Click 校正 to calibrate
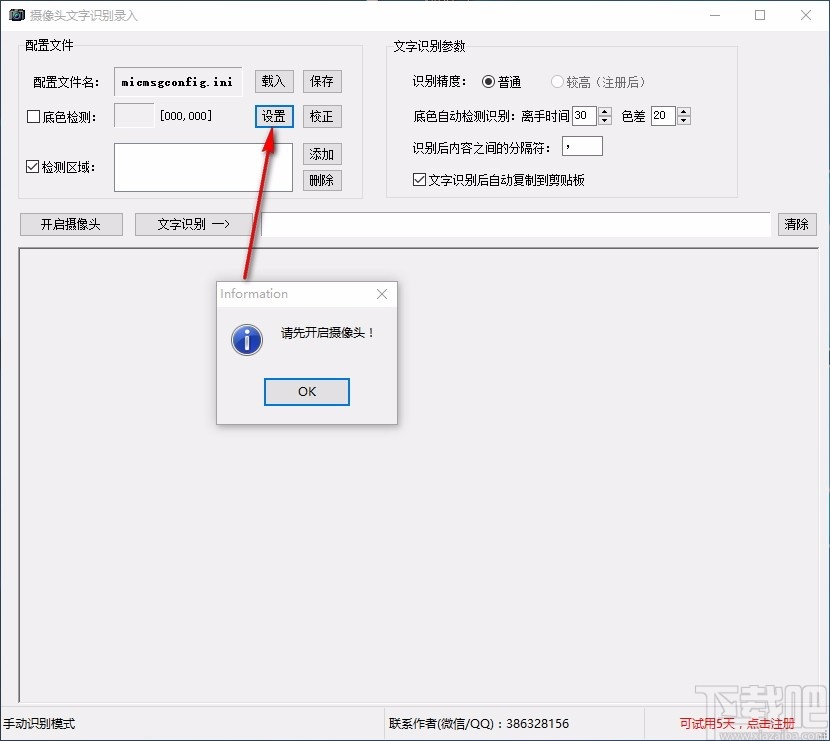The height and width of the screenshot is (741, 830). click(322, 116)
